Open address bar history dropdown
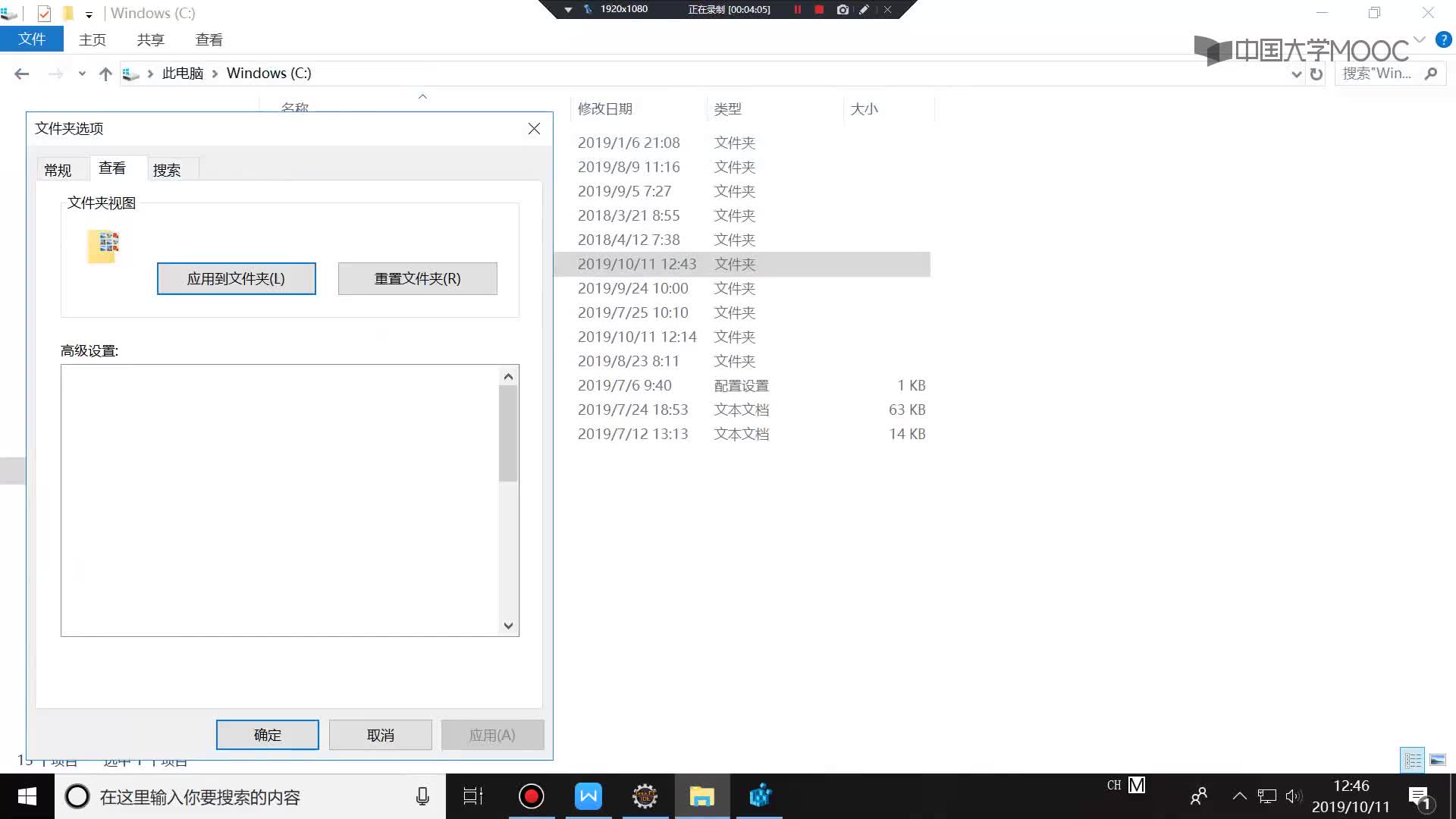This screenshot has height=819, width=1456. (1296, 74)
